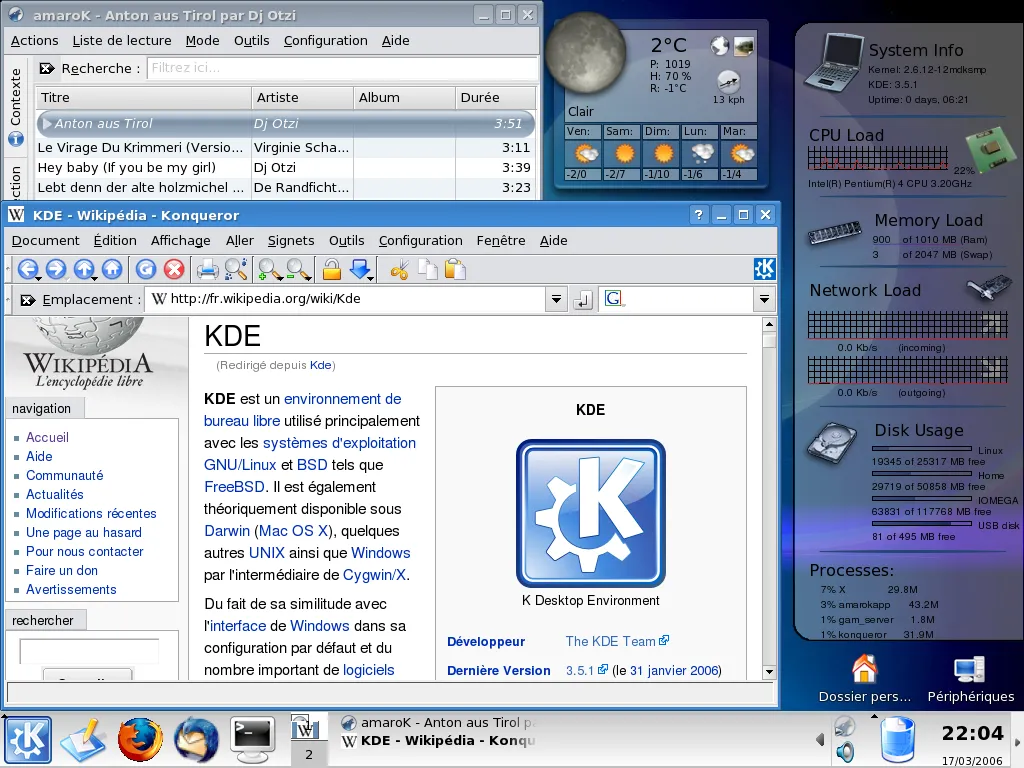The image size is (1024, 768).
Task: Go back using Konqueror's Back arrow
Action: 27,269
